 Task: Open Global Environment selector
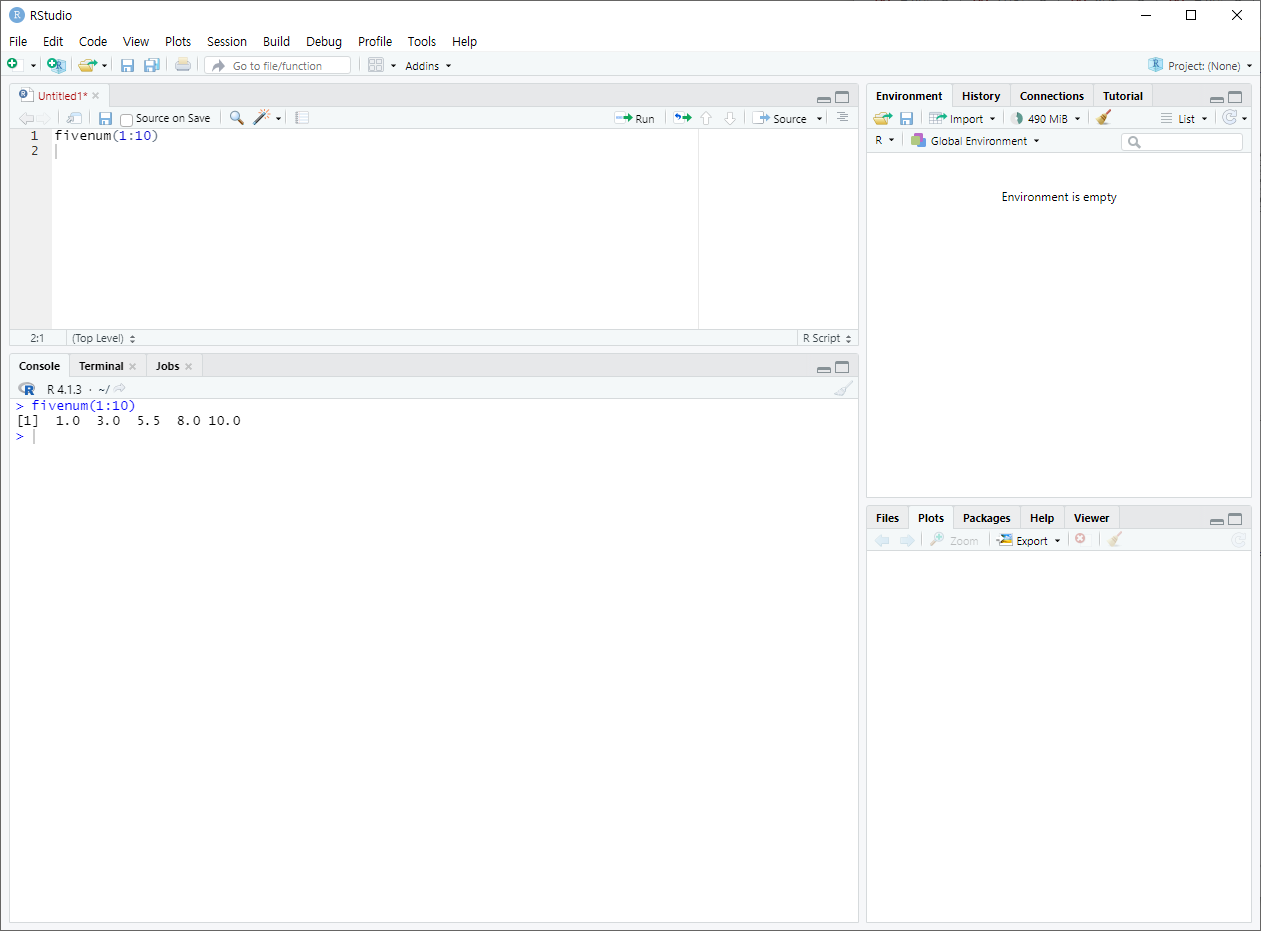point(975,141)
